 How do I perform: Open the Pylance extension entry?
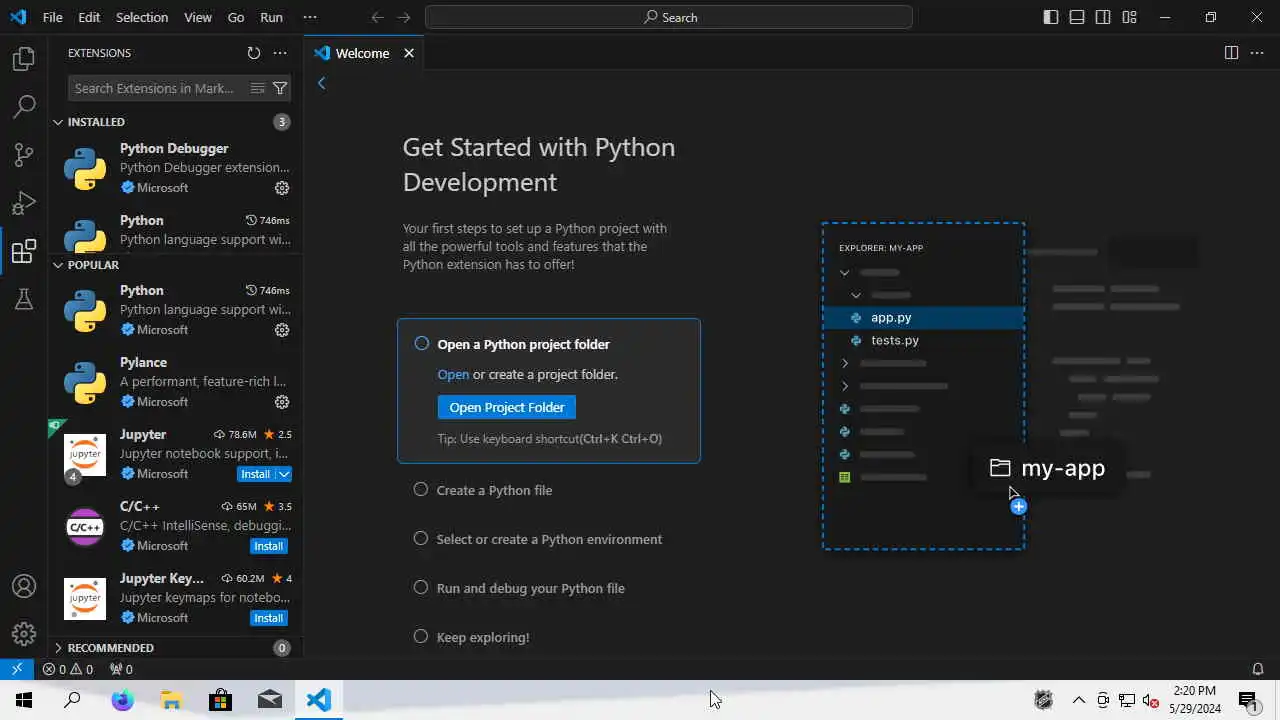[x=176, y=382]
